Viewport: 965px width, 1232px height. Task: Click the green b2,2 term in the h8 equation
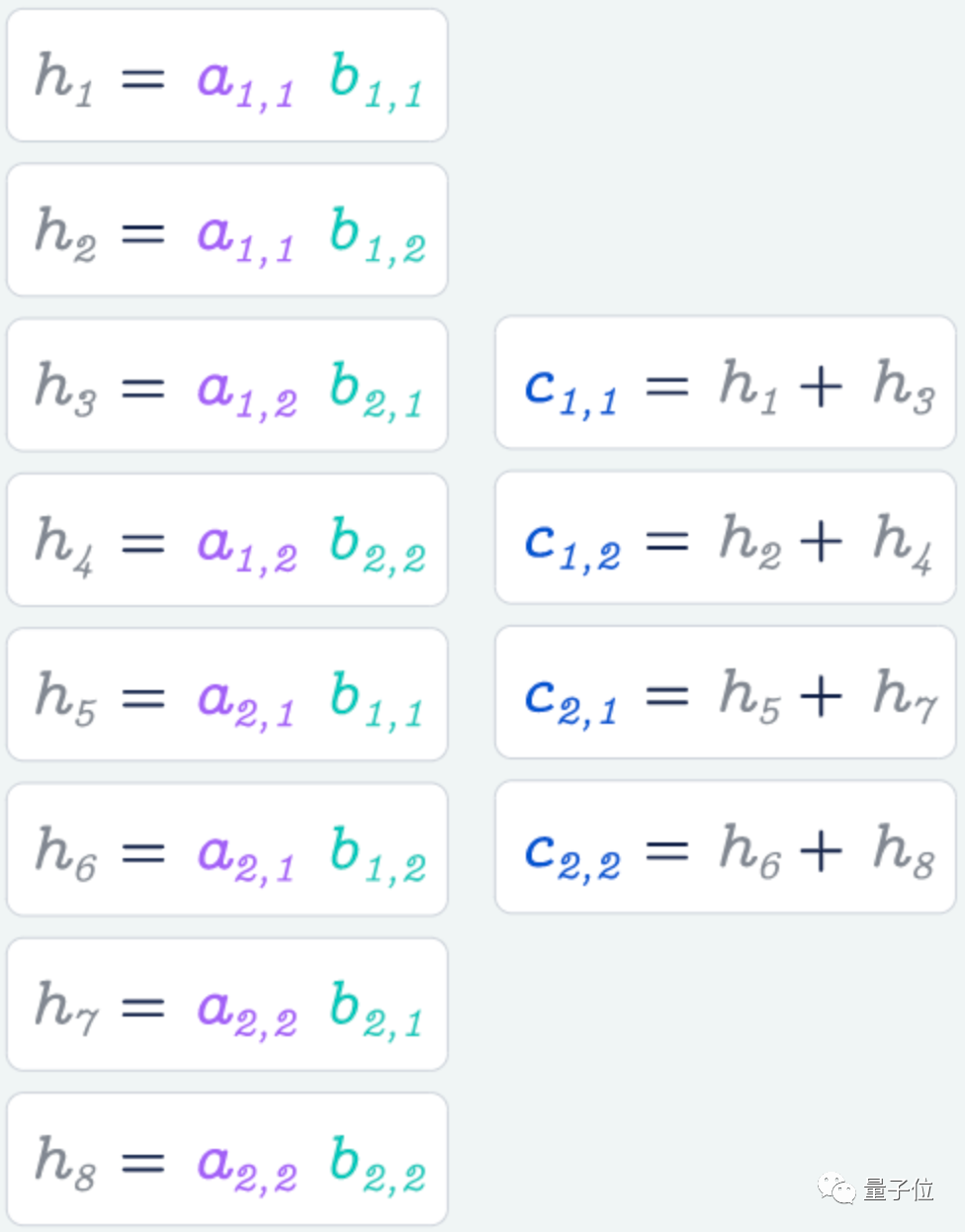point(378,1164)
